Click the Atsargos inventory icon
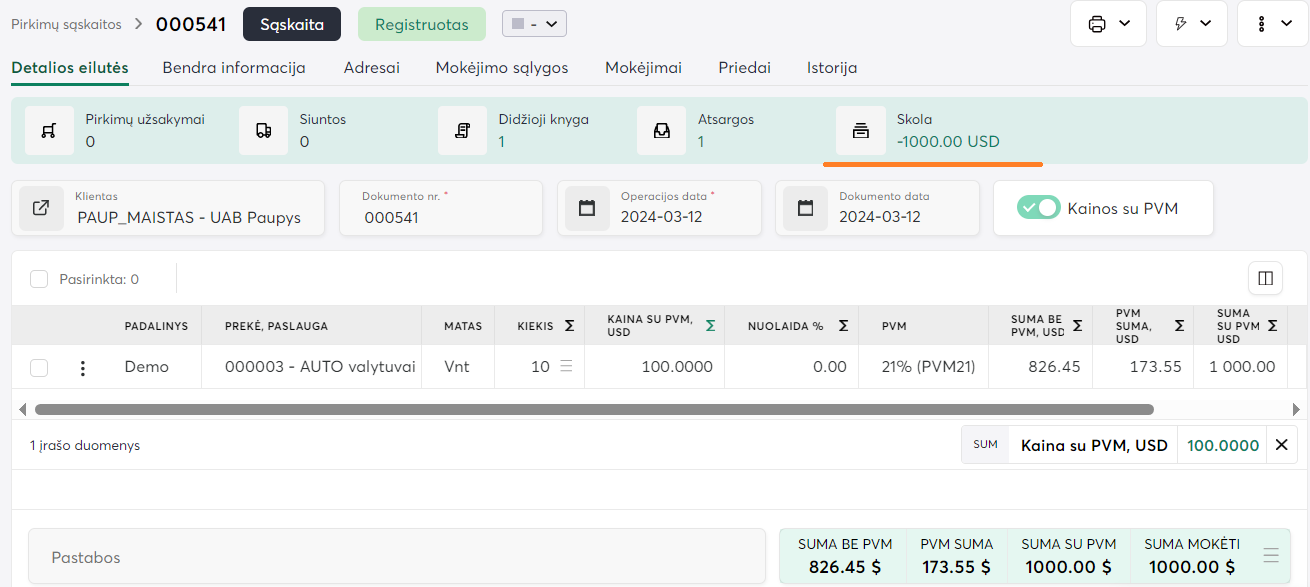The height and width of the screenshot is (587, 1310). (x=661, y=131)
